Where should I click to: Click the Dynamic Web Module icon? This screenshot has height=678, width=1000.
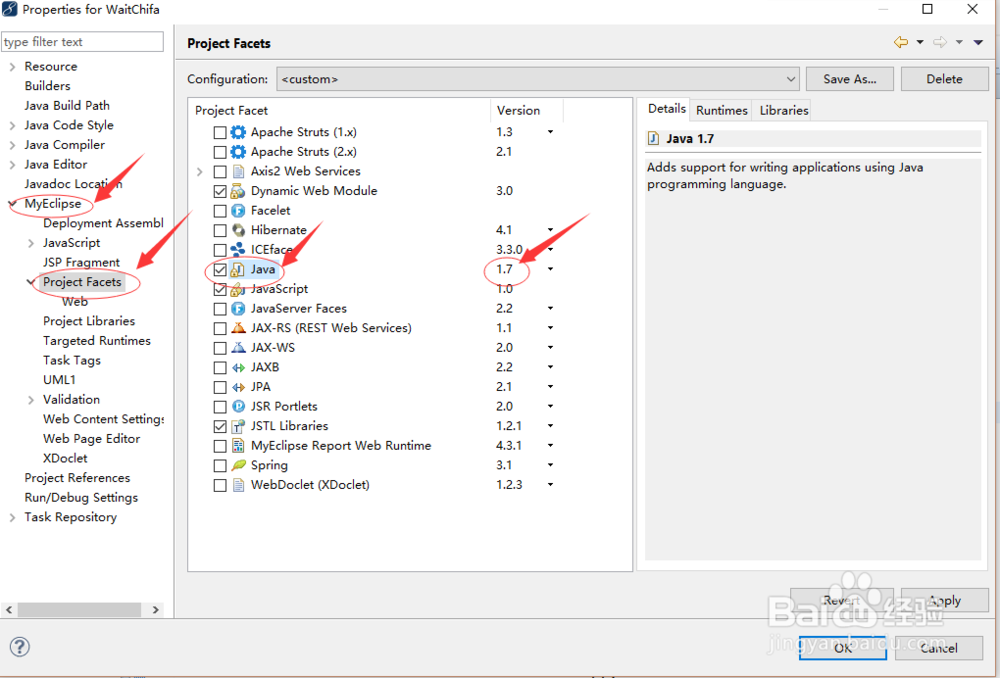click(x=238, y=191)
